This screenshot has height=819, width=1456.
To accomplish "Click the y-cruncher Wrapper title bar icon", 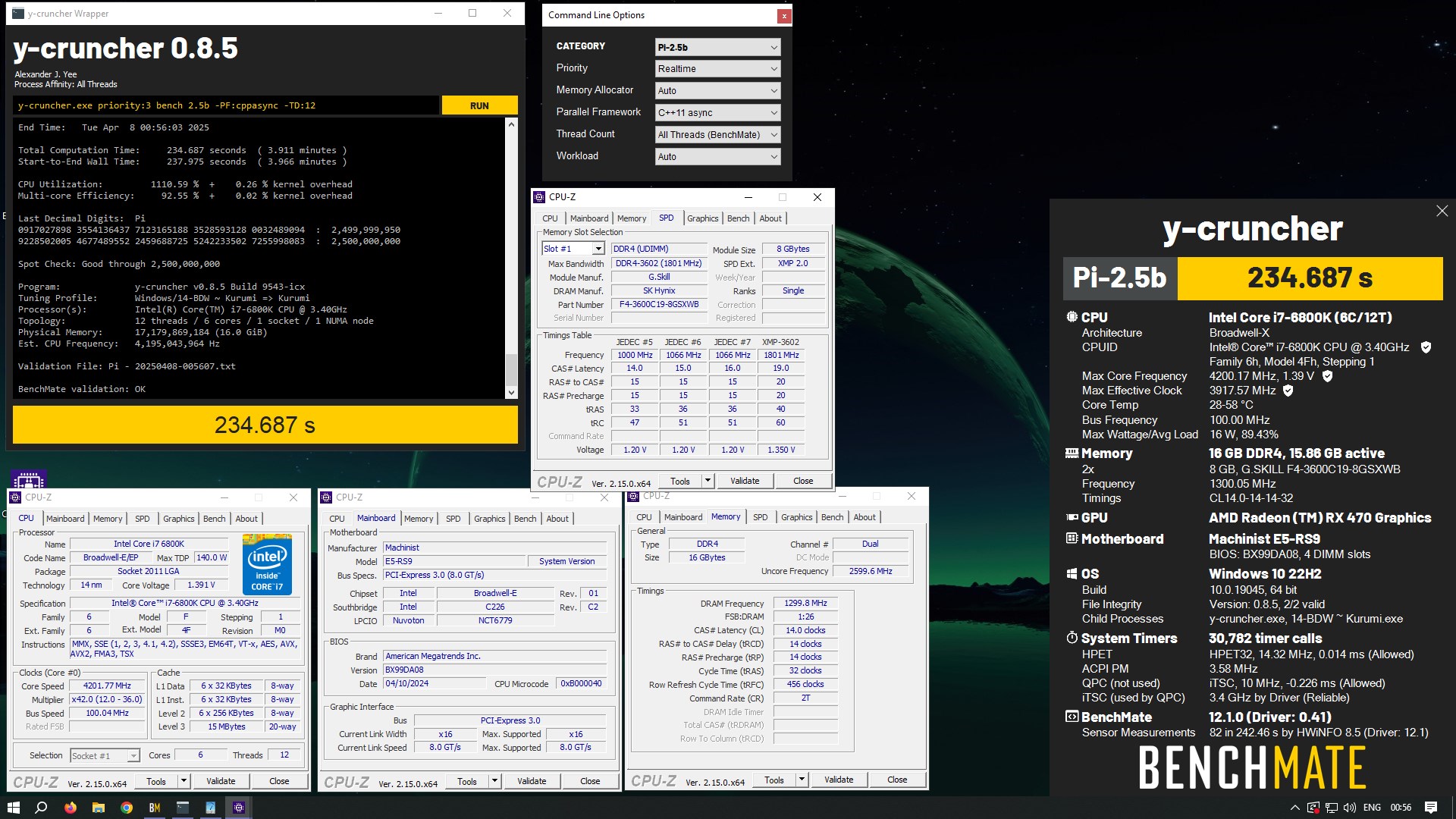I will (x=18, y=14).
